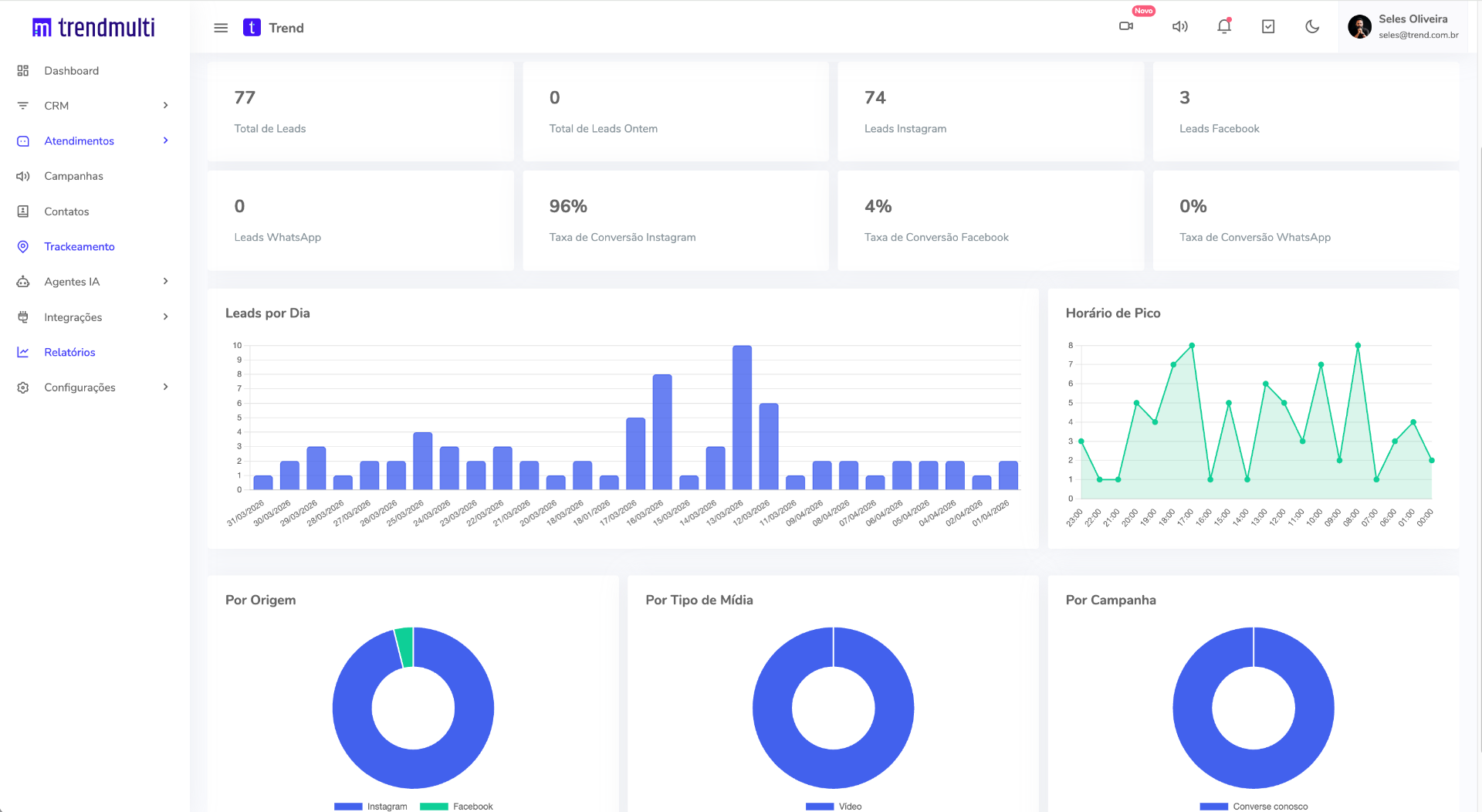
Task: Click Taxa de Conversão Facebook card
Action: [x=990, y=220]
